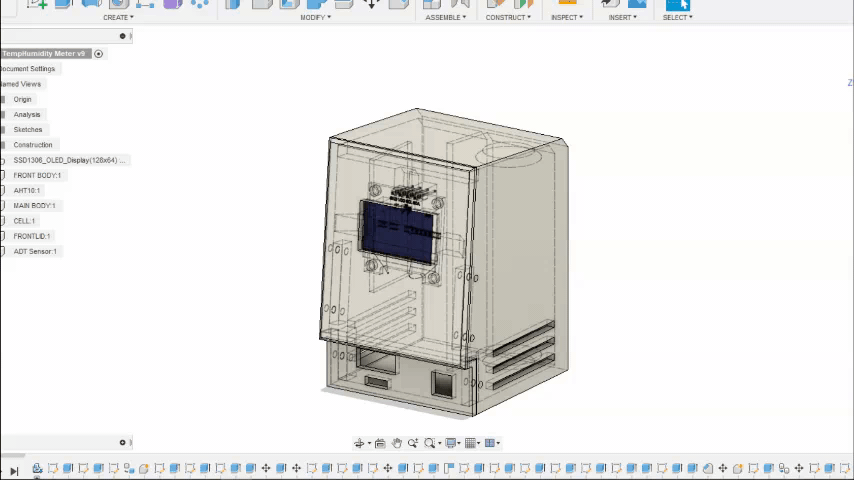Click the Grid and Snaps icon
The image size is (854, 480).
470,443
